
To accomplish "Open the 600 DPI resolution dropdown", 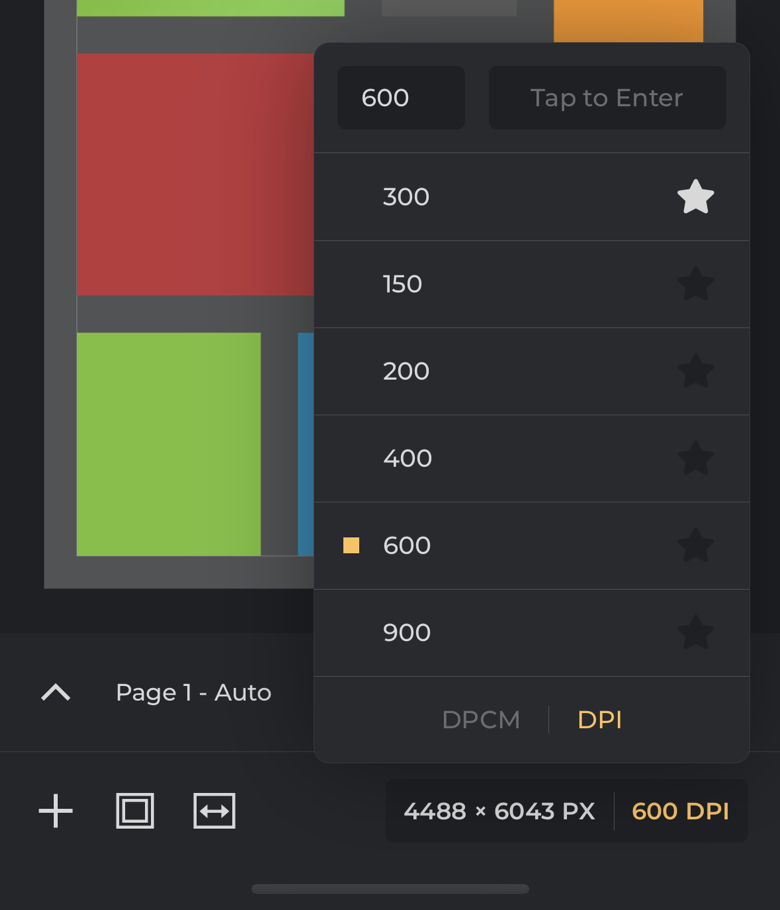I will tap(680, 811).
